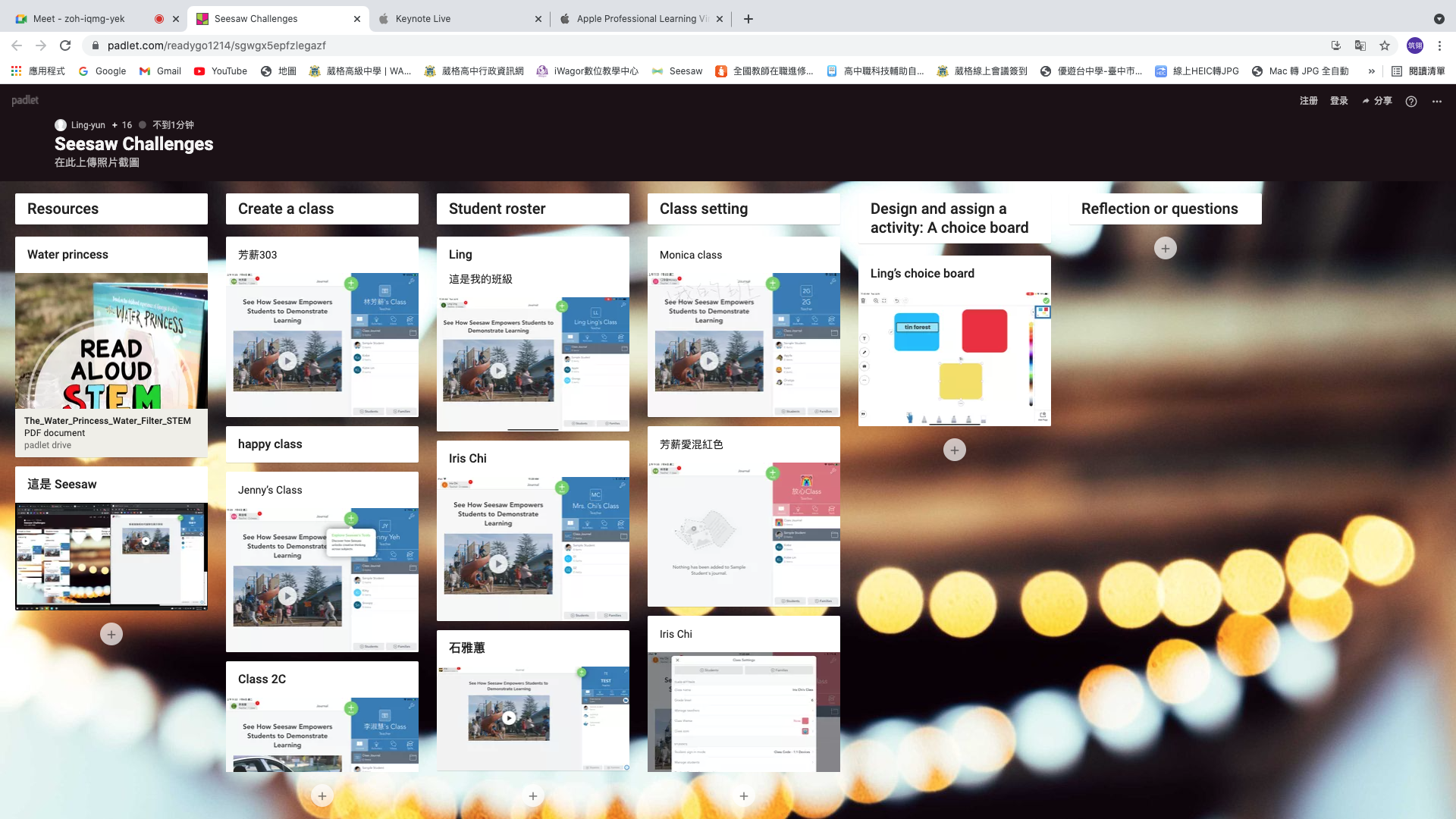This screenshot has height=819, width=1456.
Task: Click the 分享 share button
Action: 1377,101
